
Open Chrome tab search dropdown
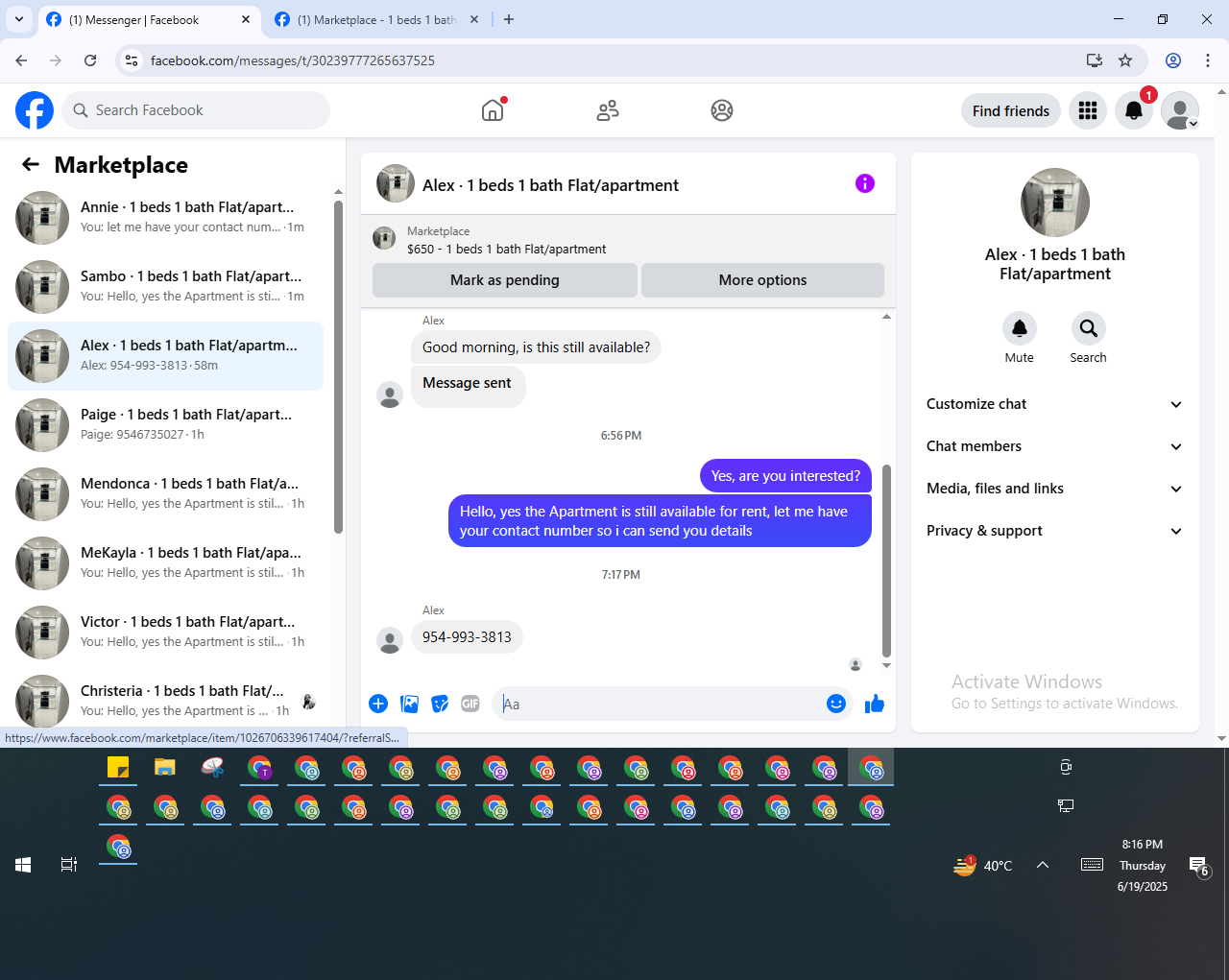(19, 19)
